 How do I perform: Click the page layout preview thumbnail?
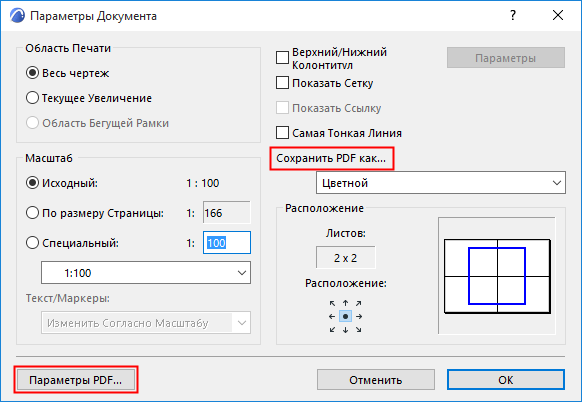[x=497, y=276]
